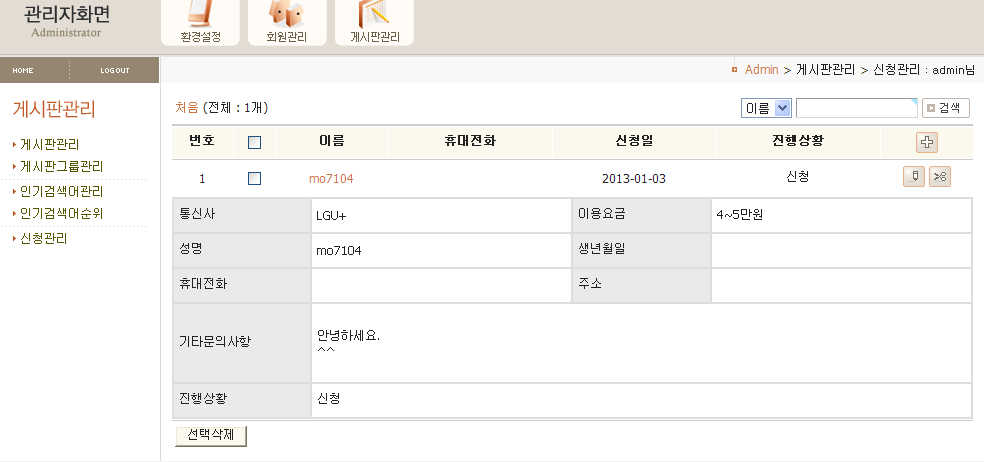1002x462 pixels.
Task: Open 신청관리 in the sidebar
Action: click(x=44, y=239)
